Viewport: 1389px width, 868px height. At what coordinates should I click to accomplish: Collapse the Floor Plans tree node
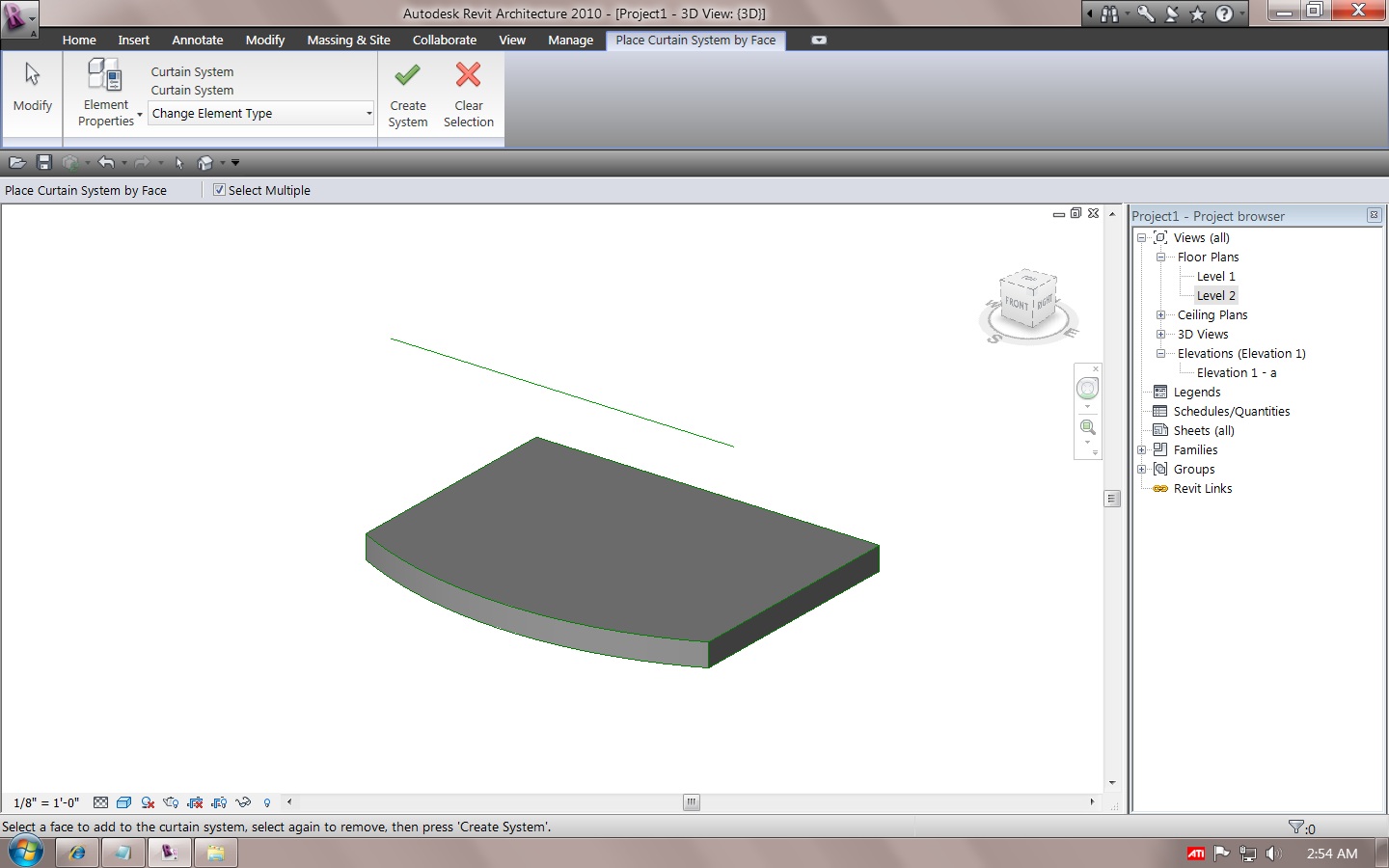(x=1160, y=258)
